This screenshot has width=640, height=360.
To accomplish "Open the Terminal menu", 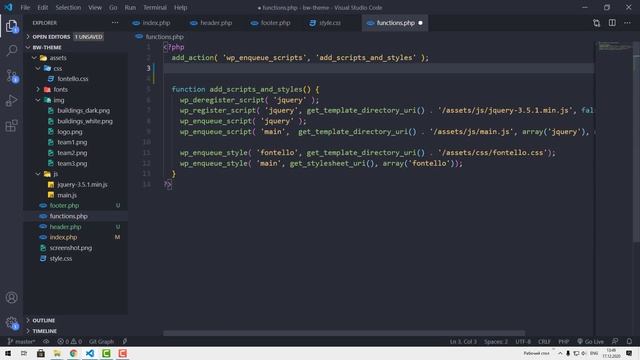I will pos(155,7).
